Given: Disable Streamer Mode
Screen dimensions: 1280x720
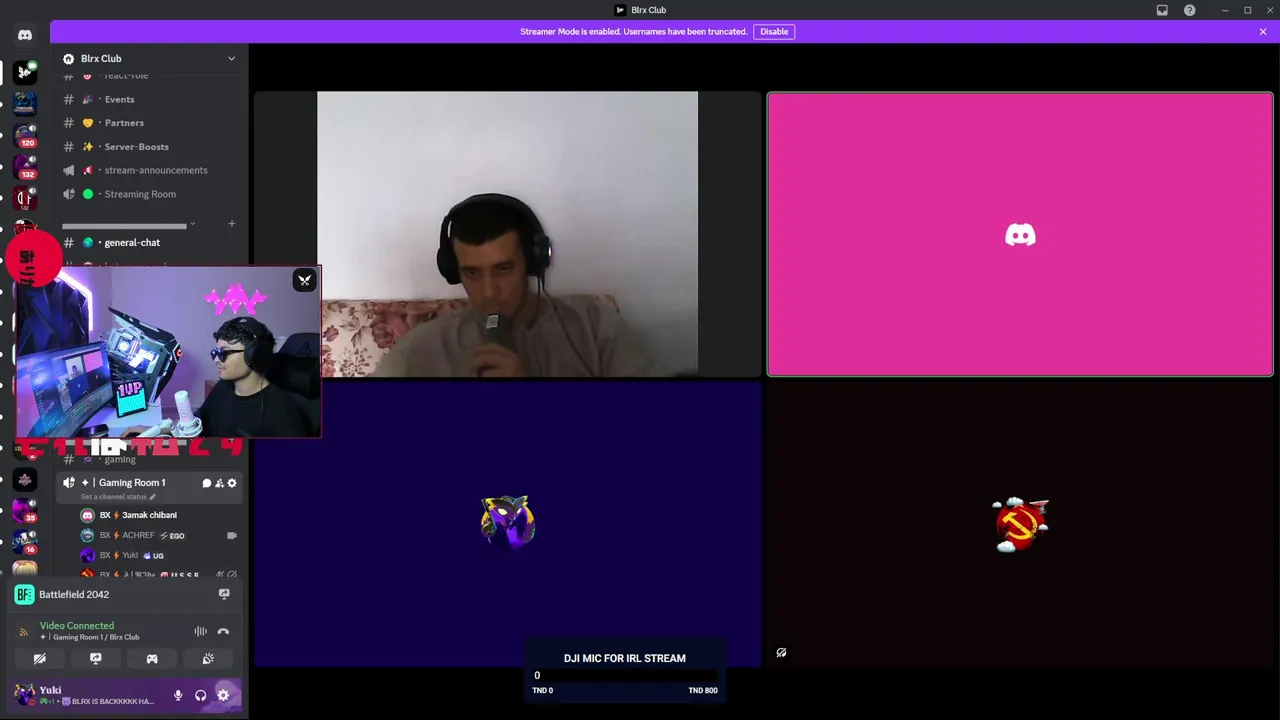Looking at the screenshot, I should pyautogui.click(x=774, y=31).
